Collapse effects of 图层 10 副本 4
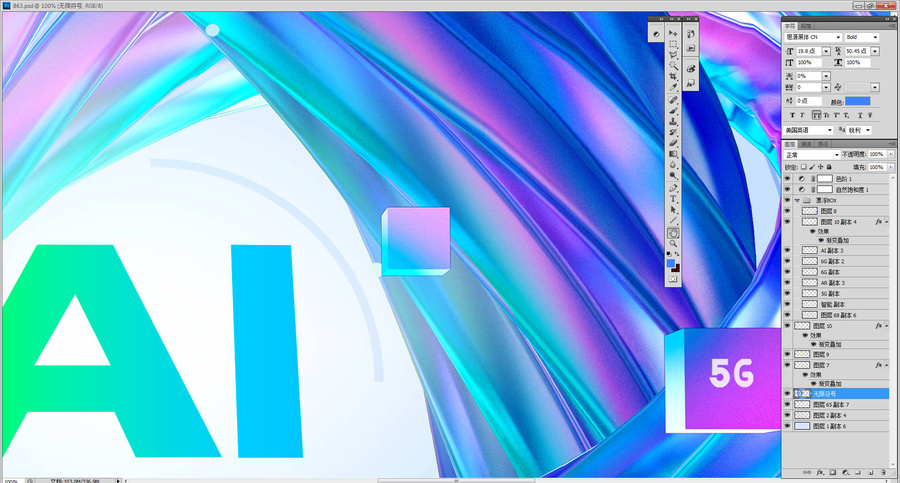Screen dimensions: 900x483 [x=887, y=222]
